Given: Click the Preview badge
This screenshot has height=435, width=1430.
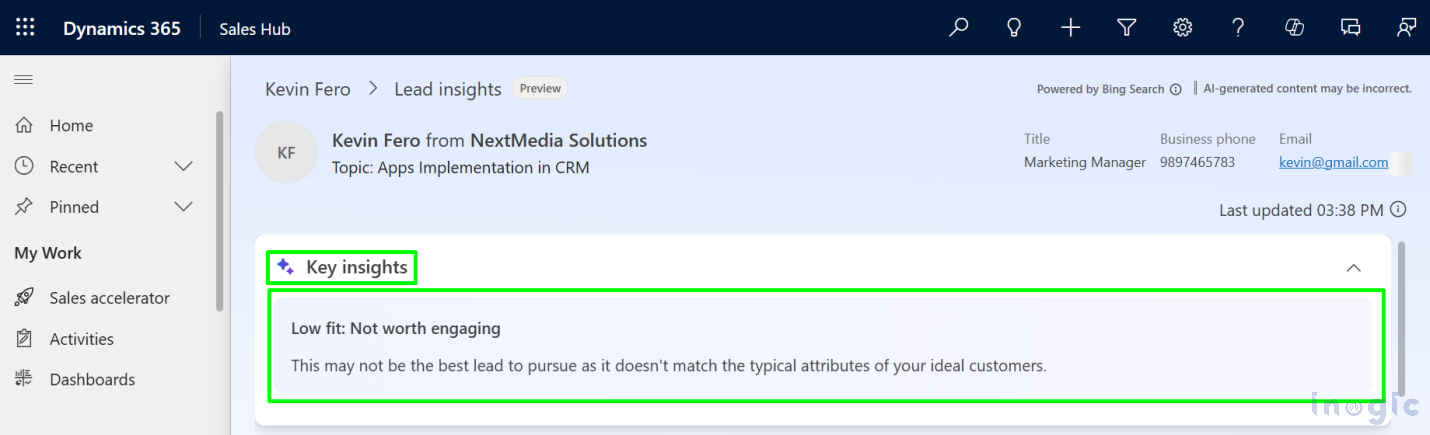Looking at the screenshot, I should click(540, 88).
